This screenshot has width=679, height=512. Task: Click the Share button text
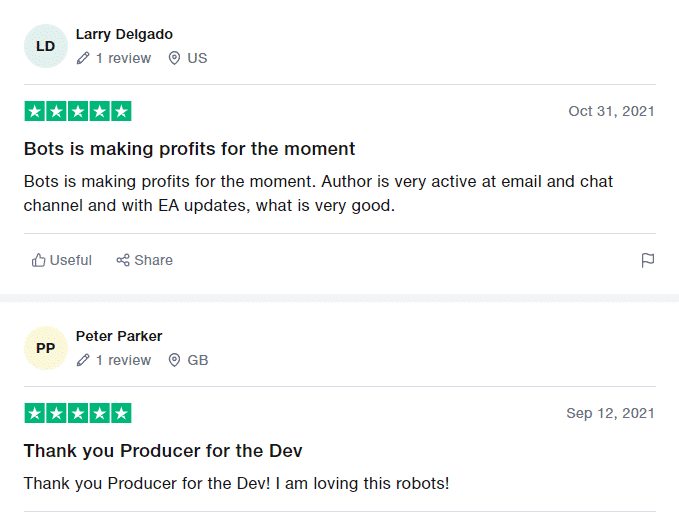tap(153, 260)
